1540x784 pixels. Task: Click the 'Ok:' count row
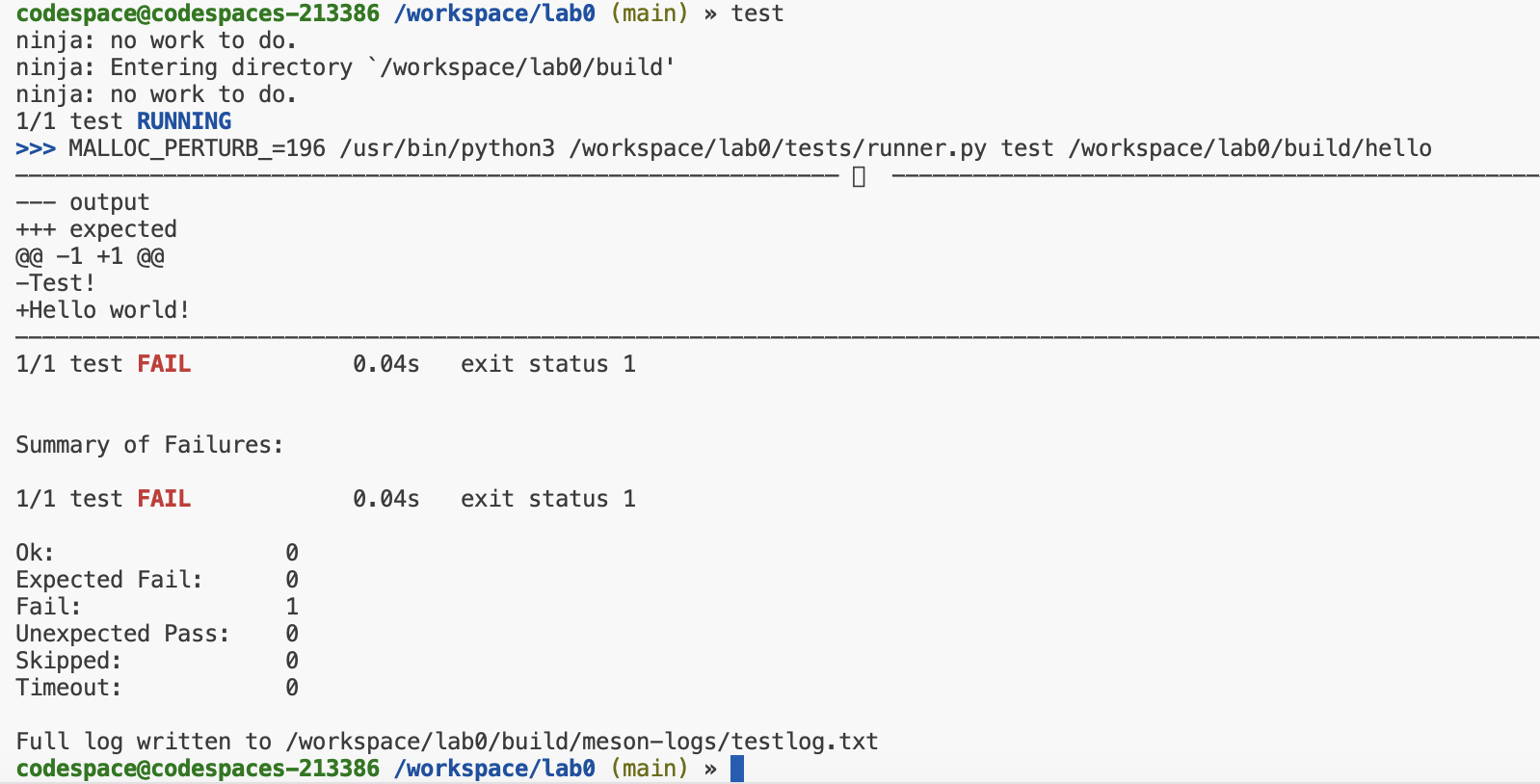click(157, 553)
